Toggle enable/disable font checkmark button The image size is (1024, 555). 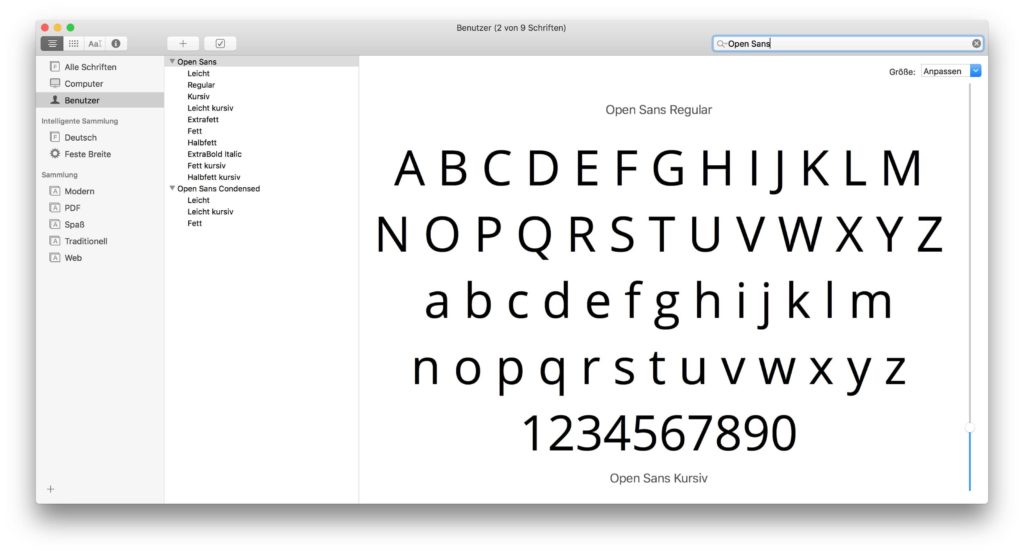pyautogui.click(x=220, y=43)
